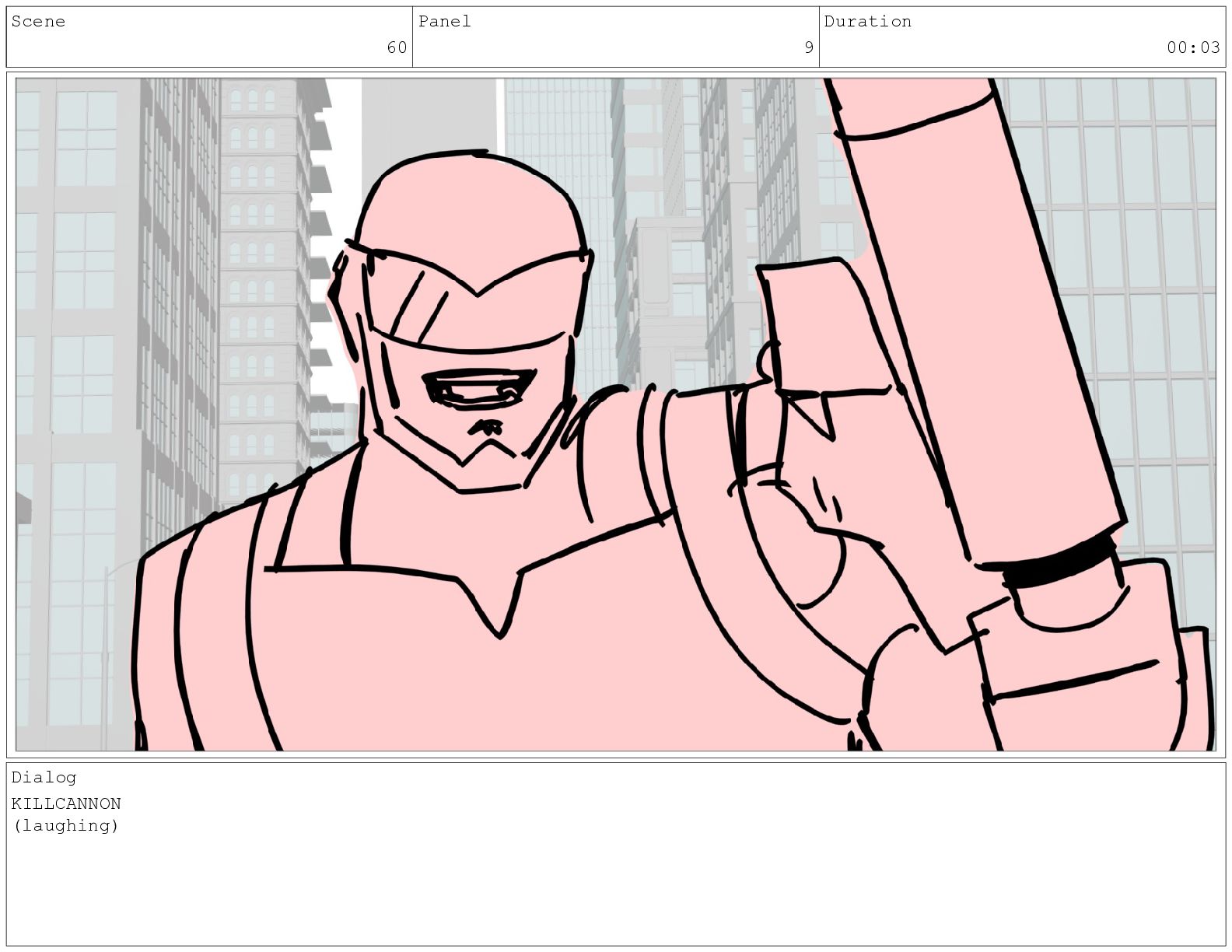Screen dimensions: 1232x952
Task: Click the Scene header label
Action: tap(38, 22)
